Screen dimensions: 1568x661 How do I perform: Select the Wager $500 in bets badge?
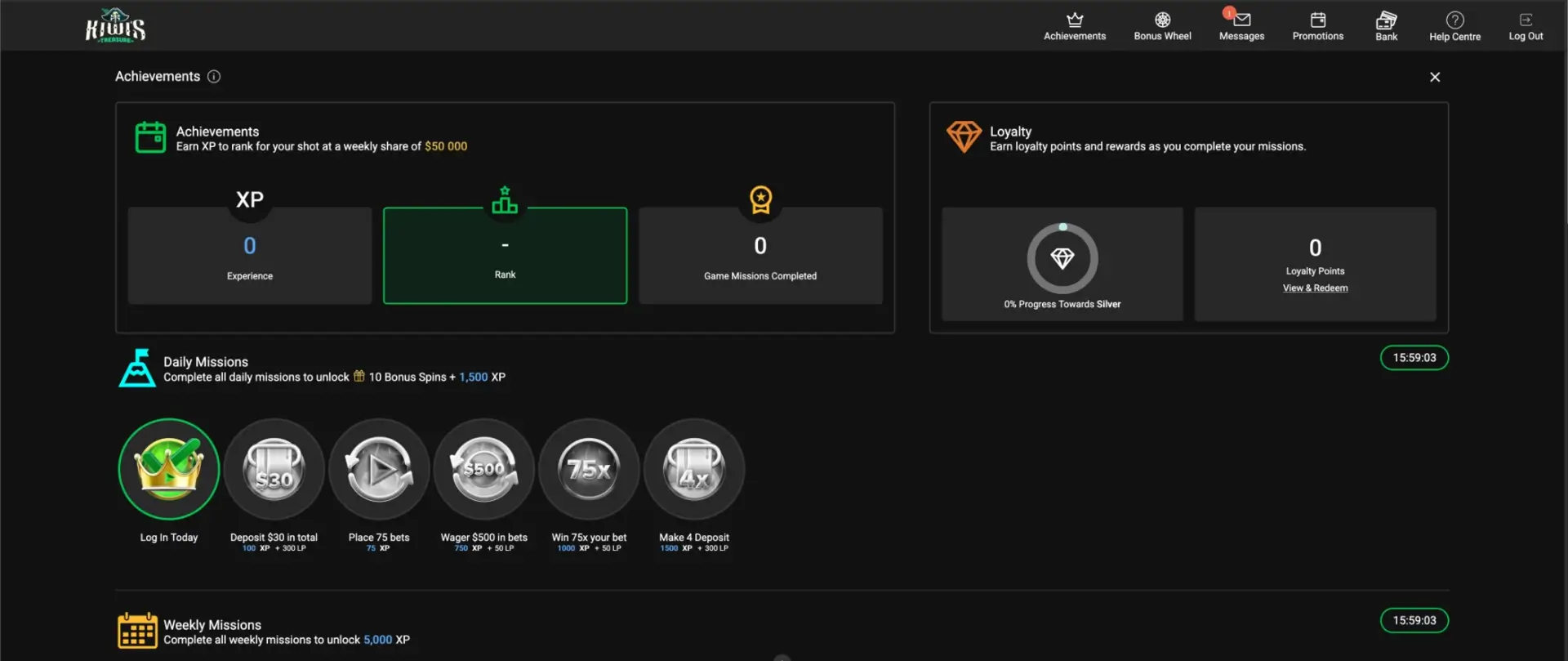[x=484, y=469]
